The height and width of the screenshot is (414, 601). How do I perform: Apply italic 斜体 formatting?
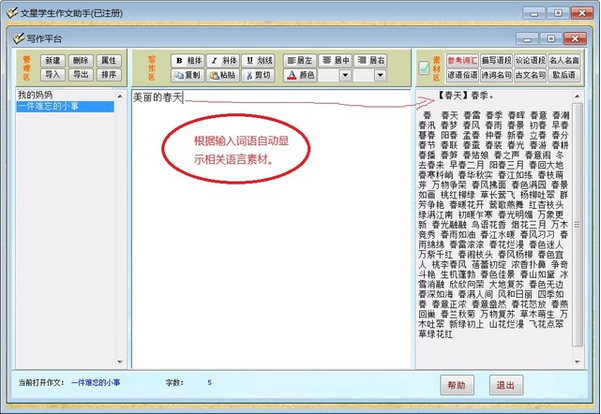coord(225,60)
